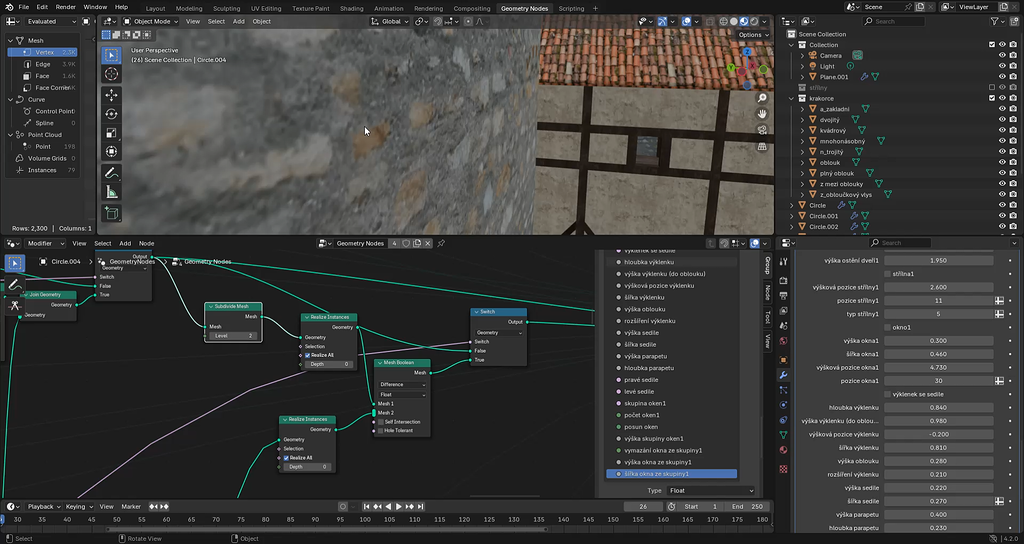Open the Modifiers wrench properties tab
Screen dimensions: 1024x544
pyautogui.click(x=784, y=375)
